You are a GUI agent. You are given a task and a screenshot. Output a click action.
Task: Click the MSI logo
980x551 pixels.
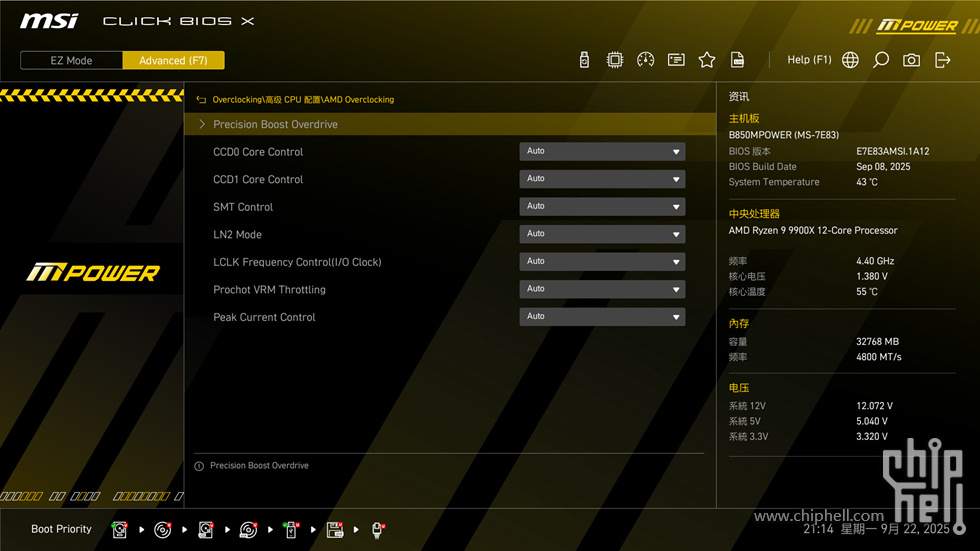(x=49, y=21)
